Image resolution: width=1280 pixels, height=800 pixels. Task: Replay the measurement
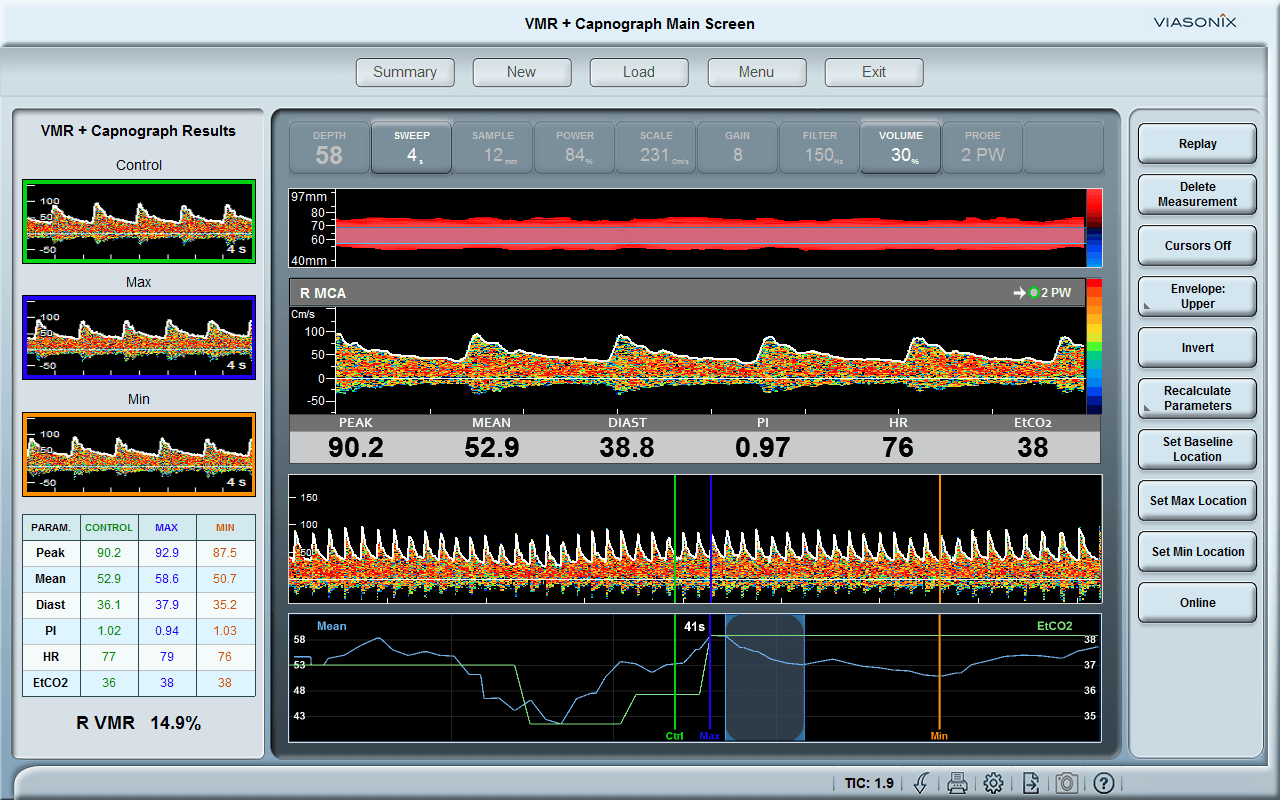coord(1197,143)
